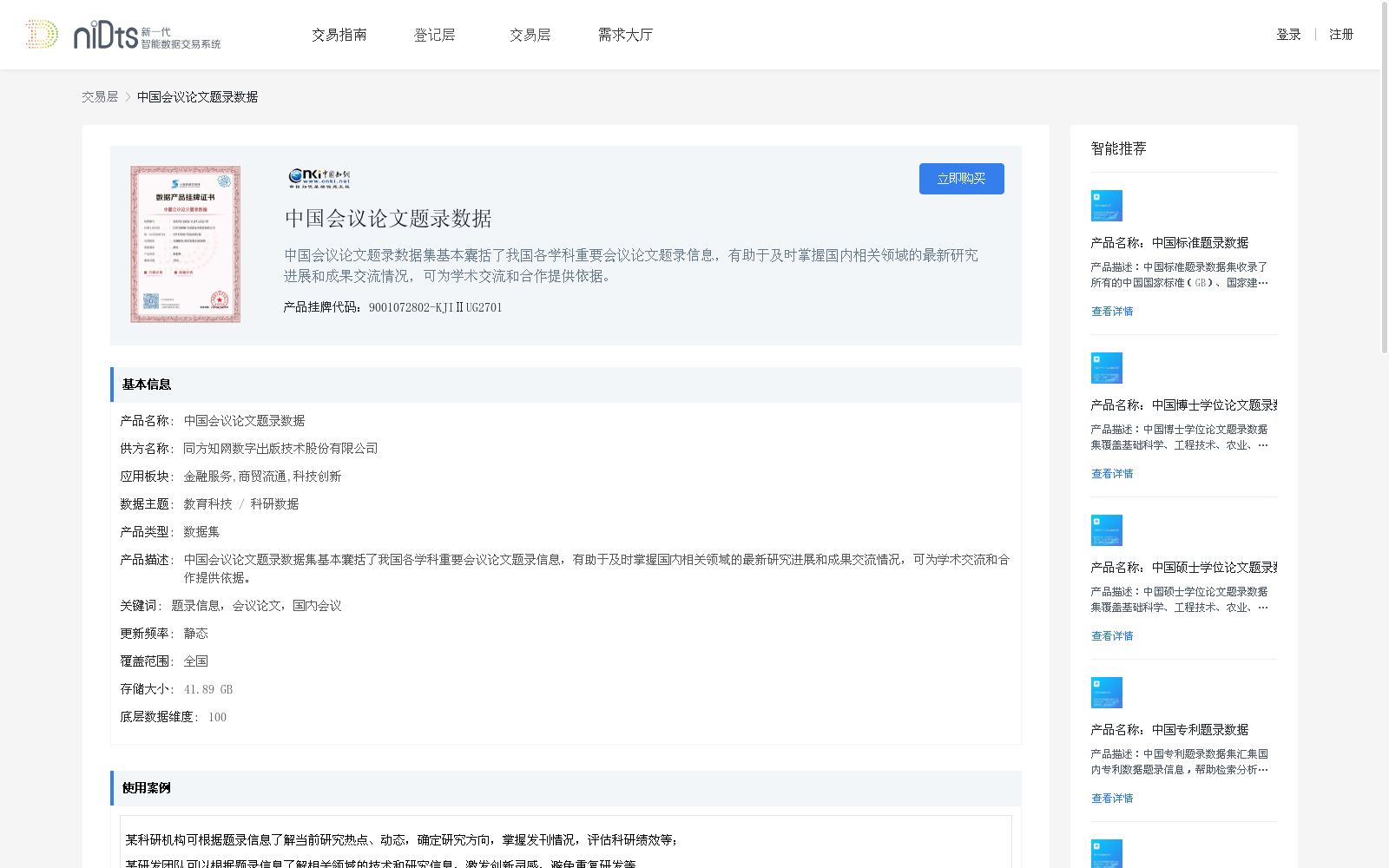Click the 登录 link
The image size is (1389, 868).
pos(1288,35)
